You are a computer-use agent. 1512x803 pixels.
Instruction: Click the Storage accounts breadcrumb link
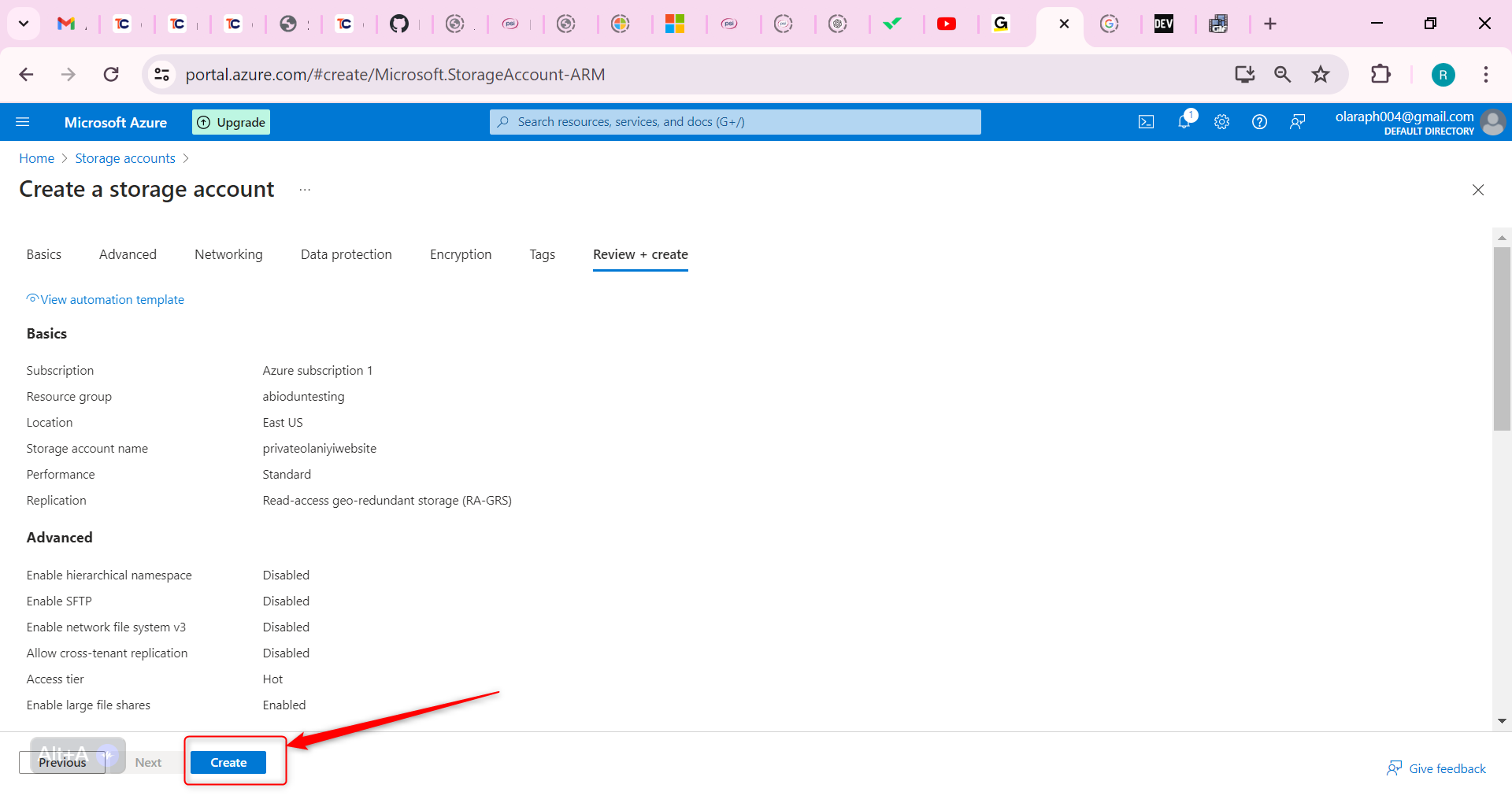tap(124, 157)
